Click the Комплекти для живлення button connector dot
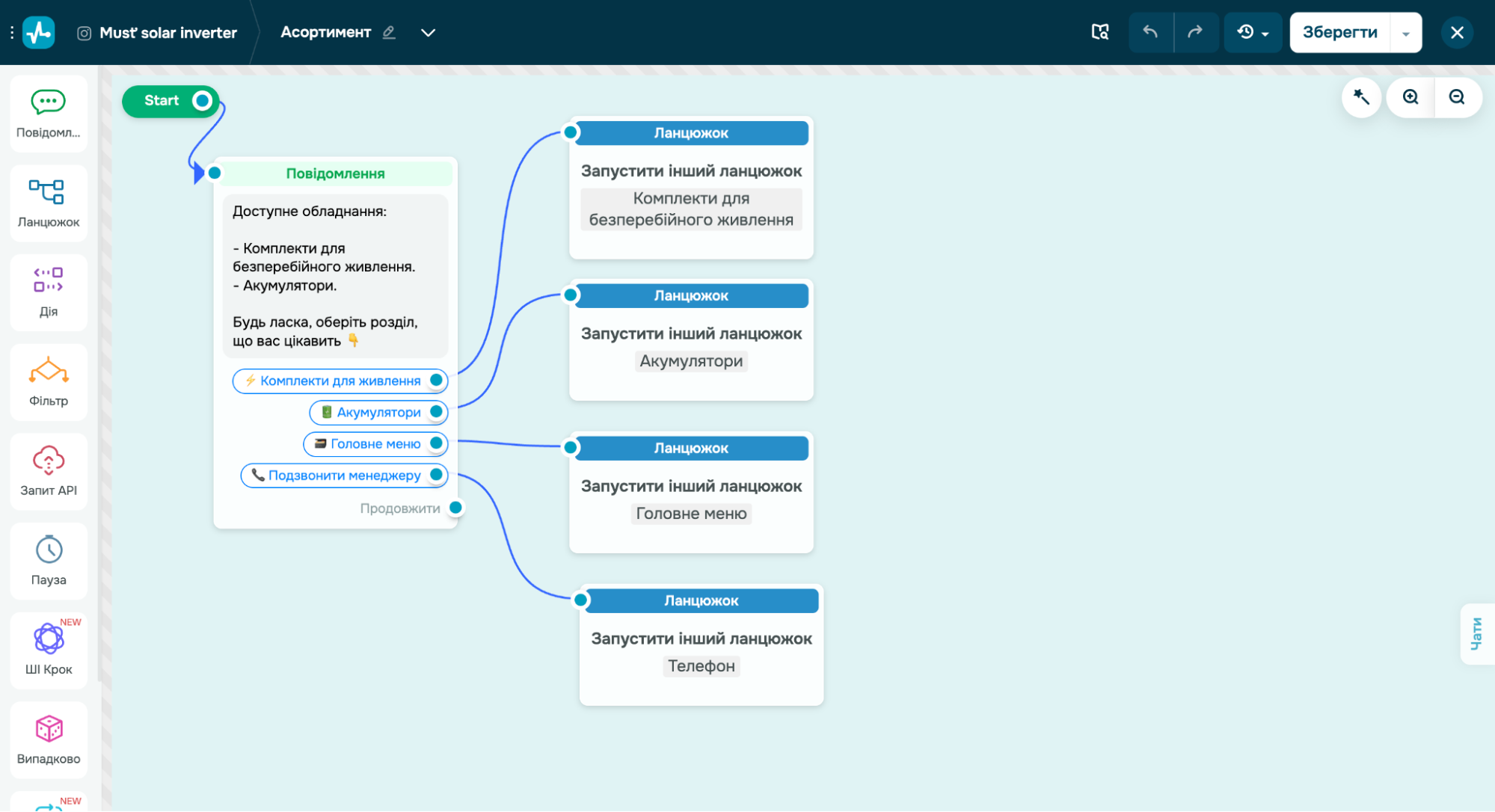The image size is (1495, 812). [437, 381]
